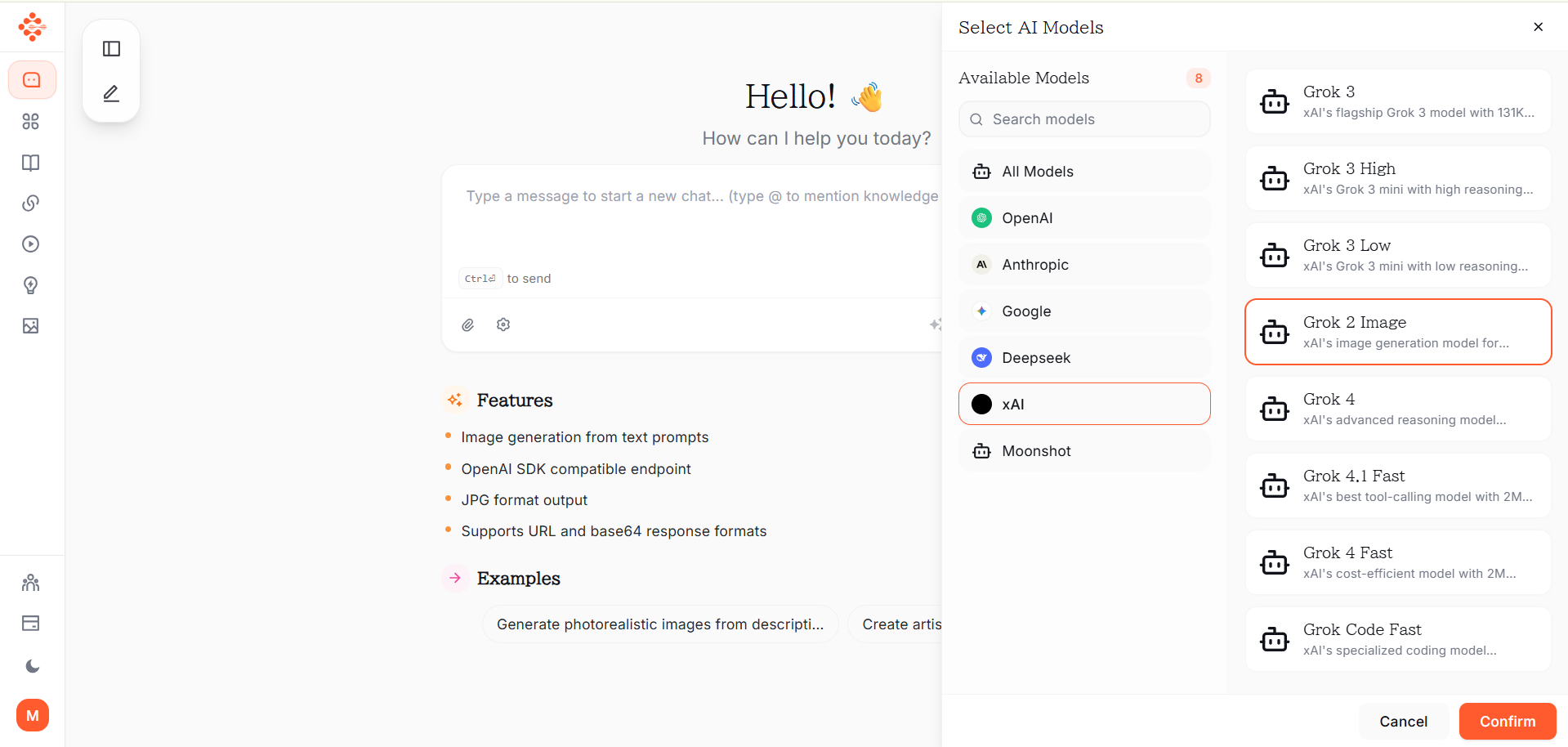Screen dimensions: 1568x747
Task: Open the team members icon in the sidebar
Action: 31,583
